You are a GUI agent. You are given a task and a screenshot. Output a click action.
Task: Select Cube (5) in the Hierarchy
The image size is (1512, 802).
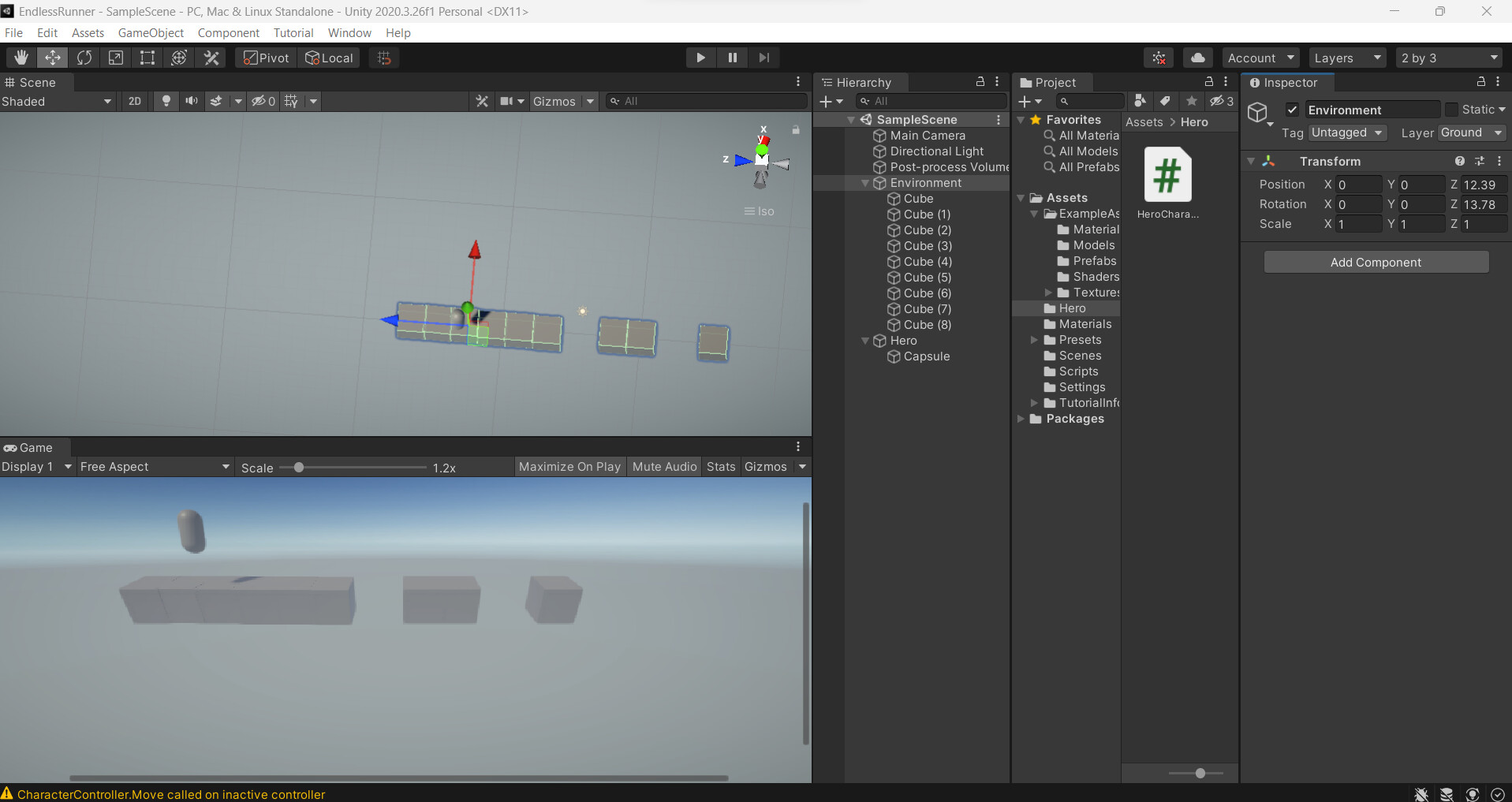[x=927, y=277]
